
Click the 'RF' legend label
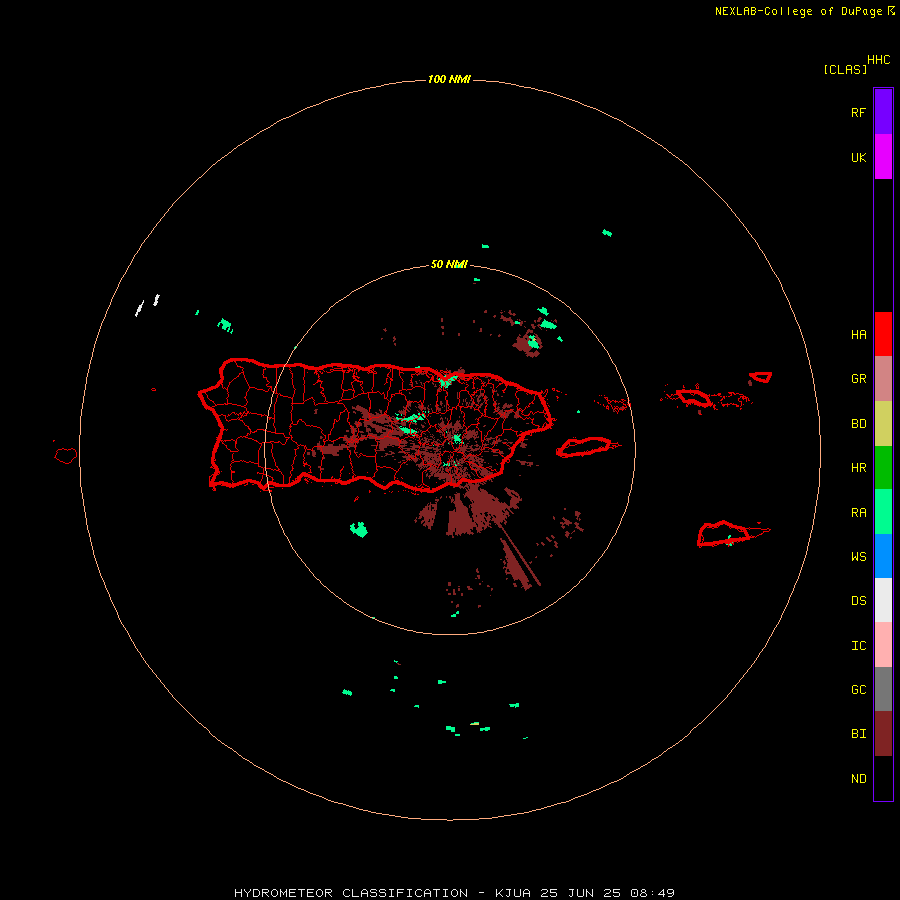coord(858,112)
